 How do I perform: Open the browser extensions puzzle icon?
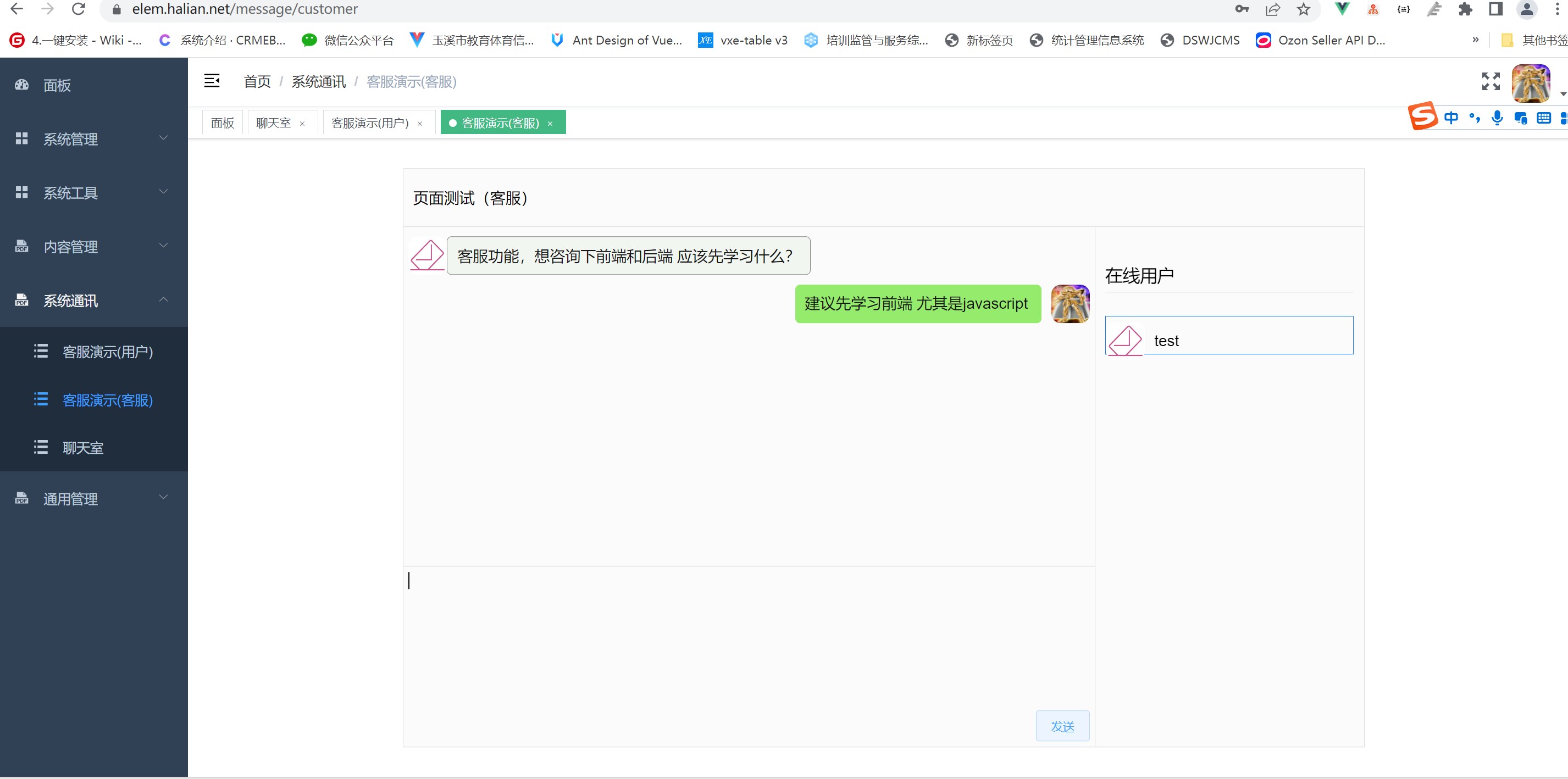point(1465,9)
